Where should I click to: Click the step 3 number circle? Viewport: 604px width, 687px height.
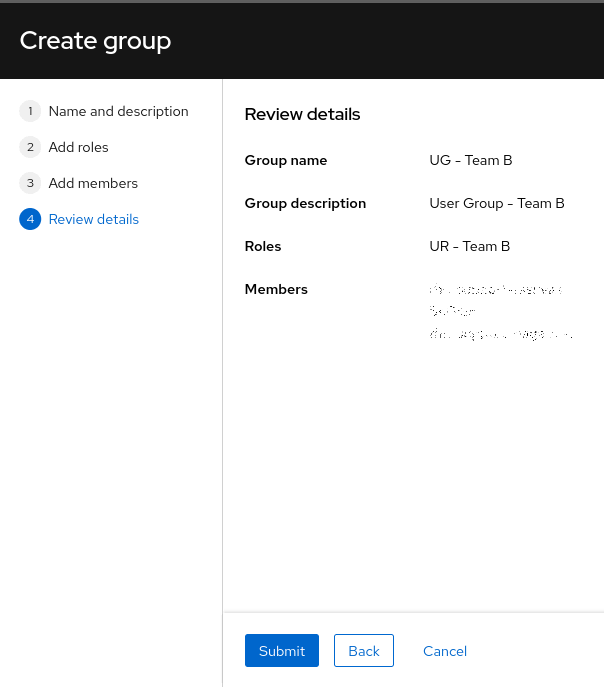[x=30, y=183]
